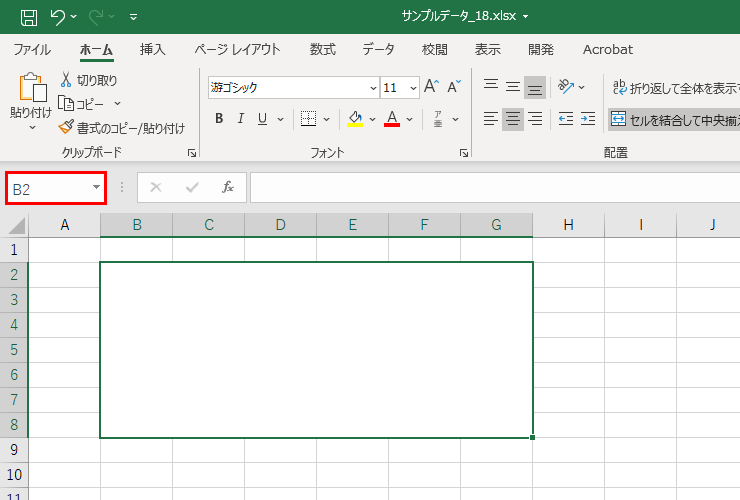Click the text orientation icon
The image size is (740, 500).
pos(565,86)
